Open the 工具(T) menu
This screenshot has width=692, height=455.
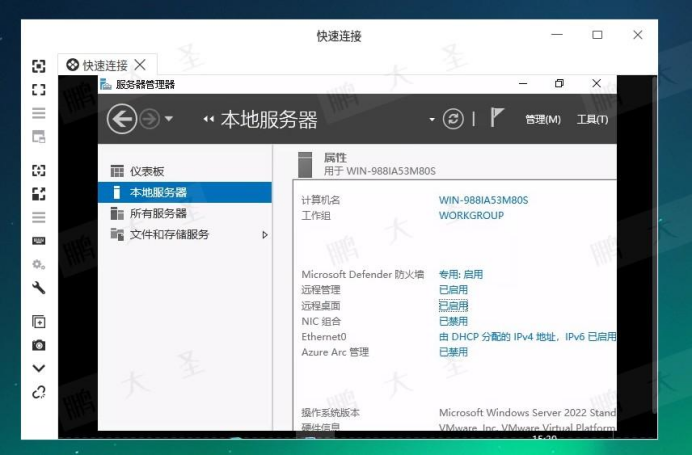point(592,120)
